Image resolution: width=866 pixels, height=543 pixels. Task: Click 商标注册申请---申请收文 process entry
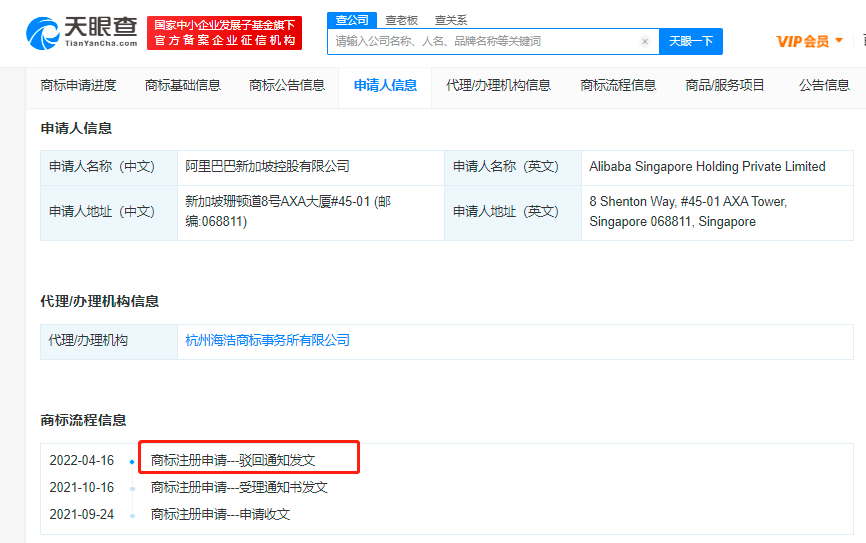pyautogui.click(x=220, y=514)
